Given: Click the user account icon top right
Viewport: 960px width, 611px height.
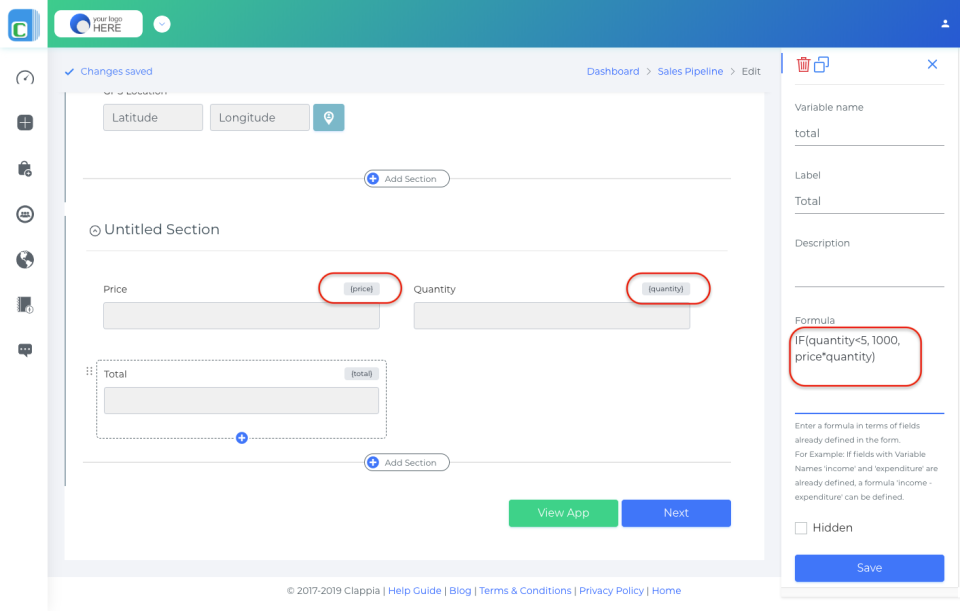Looking at the screenshot, I should pyautogui.click(x=945, y=22).
